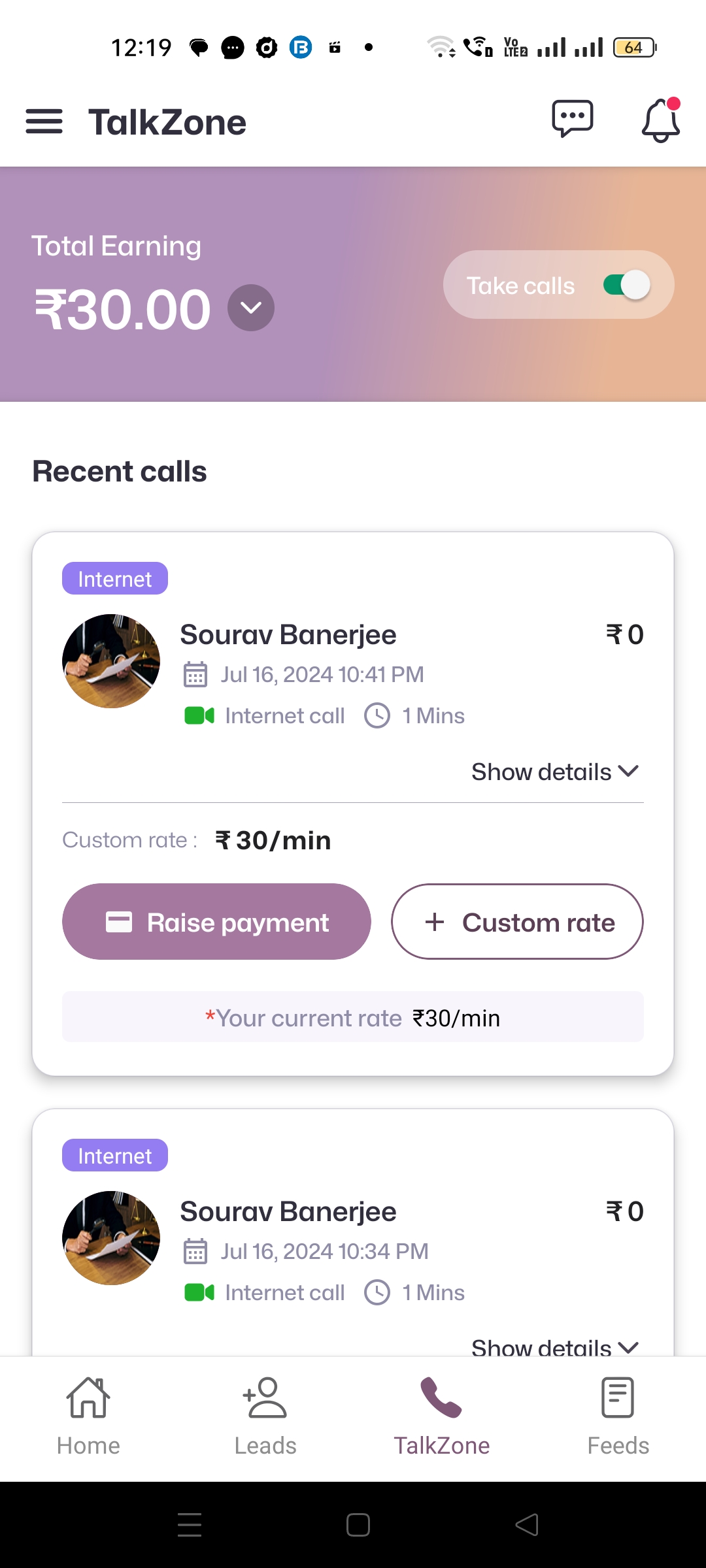Screen dimensions: 706x1568
Task: Tap the Android back navigation button
Action: pyautogui.click(x=527, y=1525)
